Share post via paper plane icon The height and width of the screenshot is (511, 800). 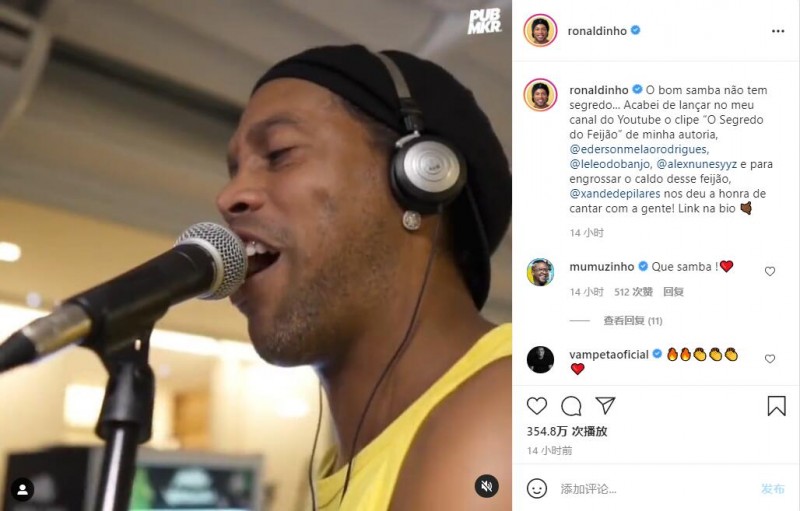coord(605,405)
